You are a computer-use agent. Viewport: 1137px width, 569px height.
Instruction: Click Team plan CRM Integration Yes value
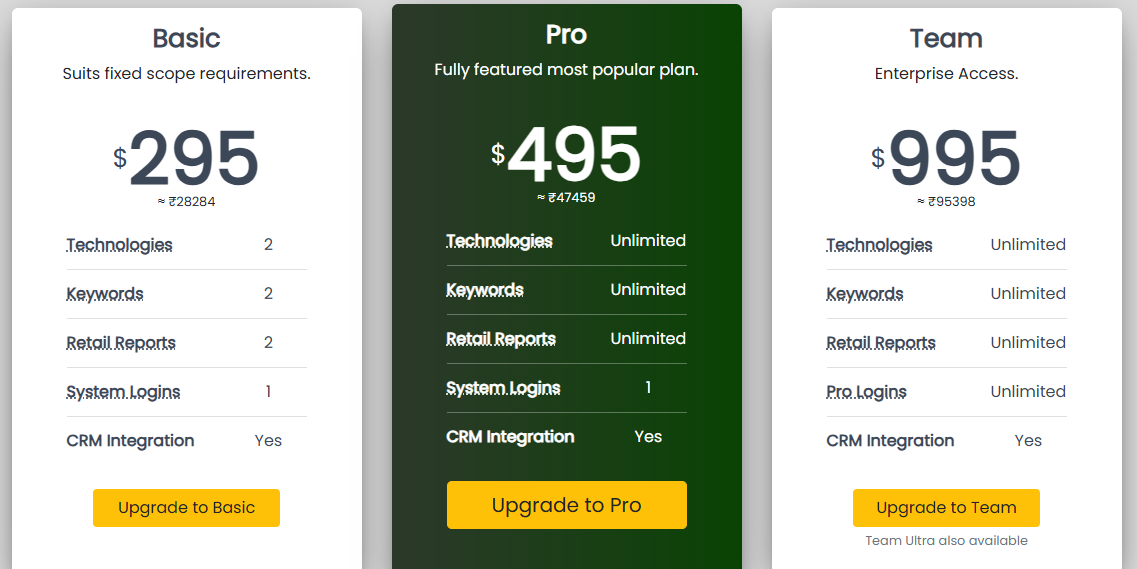(1028, 441)
